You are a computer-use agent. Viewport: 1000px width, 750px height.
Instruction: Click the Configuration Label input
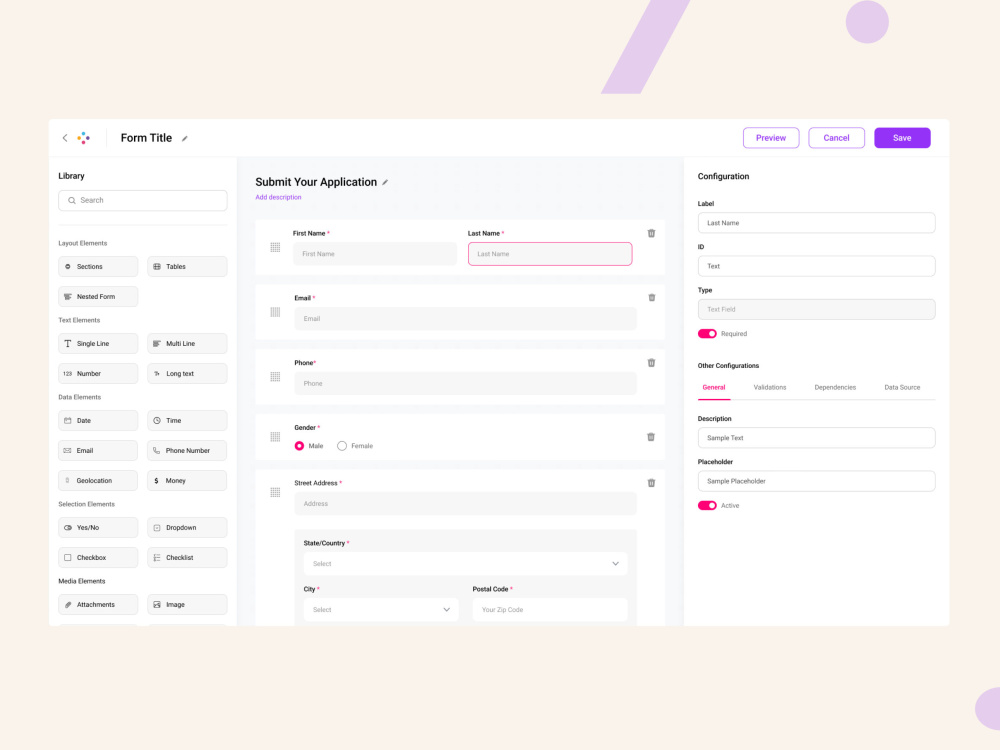[816, 223]
